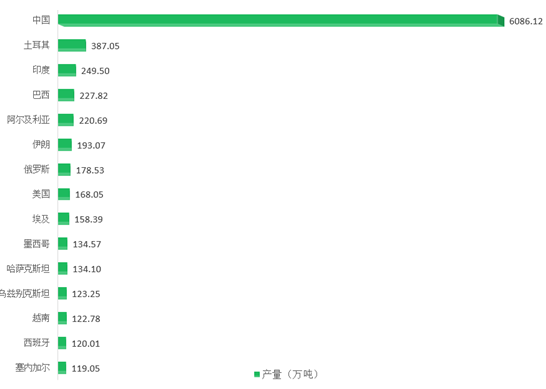Select the 西班牙 bar
This screenshot has width=546, height=389.
click(x=62, y=343)
